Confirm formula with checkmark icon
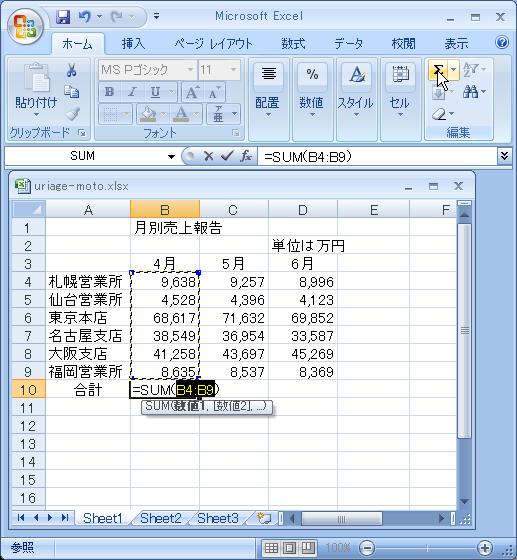Viewport: 517px width, 560px height. pyautogui.click(x=227, y=156)
